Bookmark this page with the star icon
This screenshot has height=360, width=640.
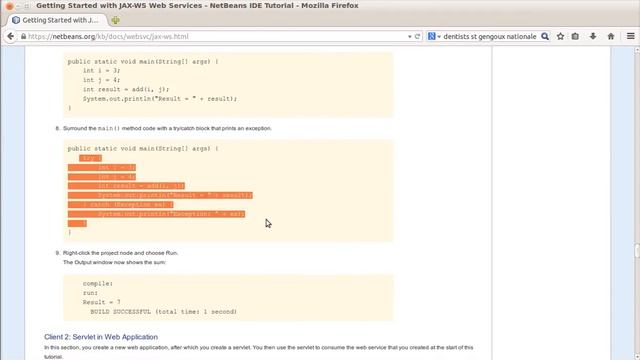pos(560,36)
